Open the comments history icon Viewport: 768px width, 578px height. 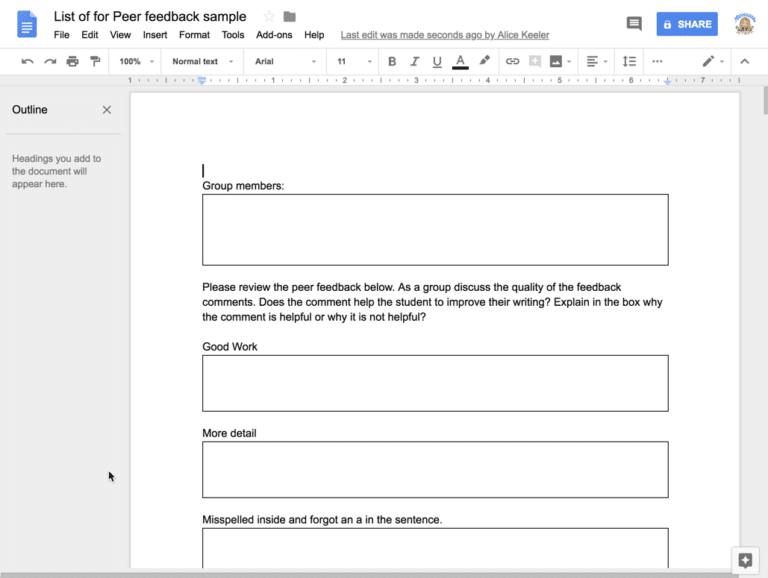pyautogui.click(x=634, y=24)
